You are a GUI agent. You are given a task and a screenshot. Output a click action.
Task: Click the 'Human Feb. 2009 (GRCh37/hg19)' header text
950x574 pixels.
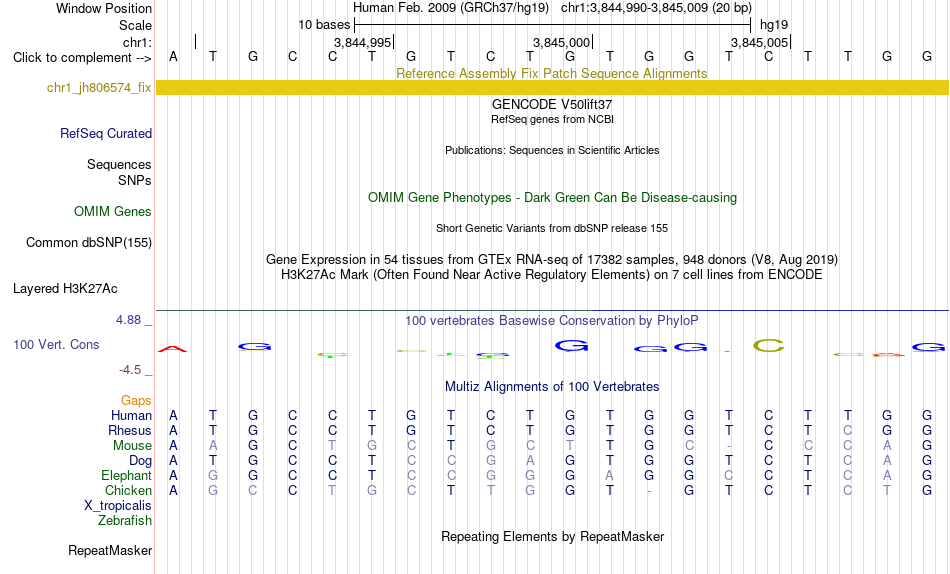pyautogui.click(x=451, y=8)
